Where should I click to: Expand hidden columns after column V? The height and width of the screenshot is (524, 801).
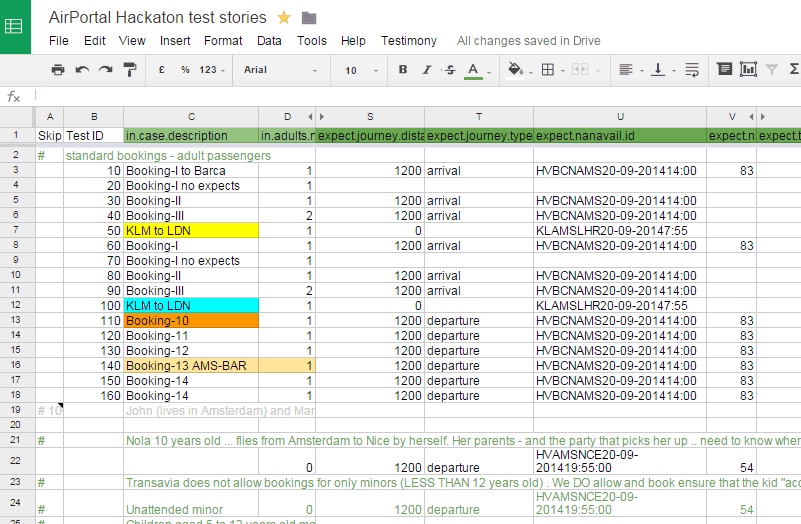click(751, 117)
